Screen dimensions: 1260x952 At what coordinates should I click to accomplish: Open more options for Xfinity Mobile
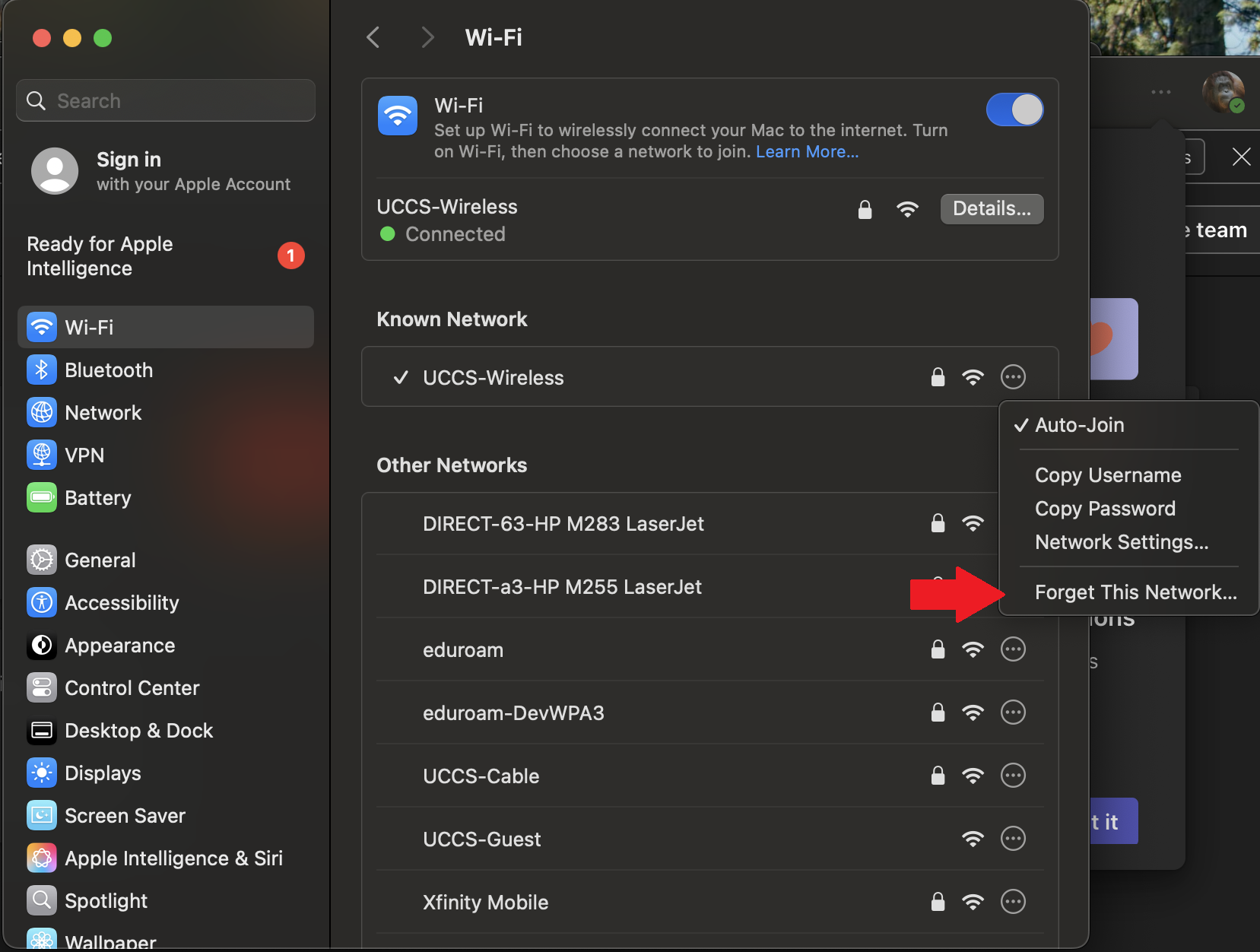point(1013,901)
